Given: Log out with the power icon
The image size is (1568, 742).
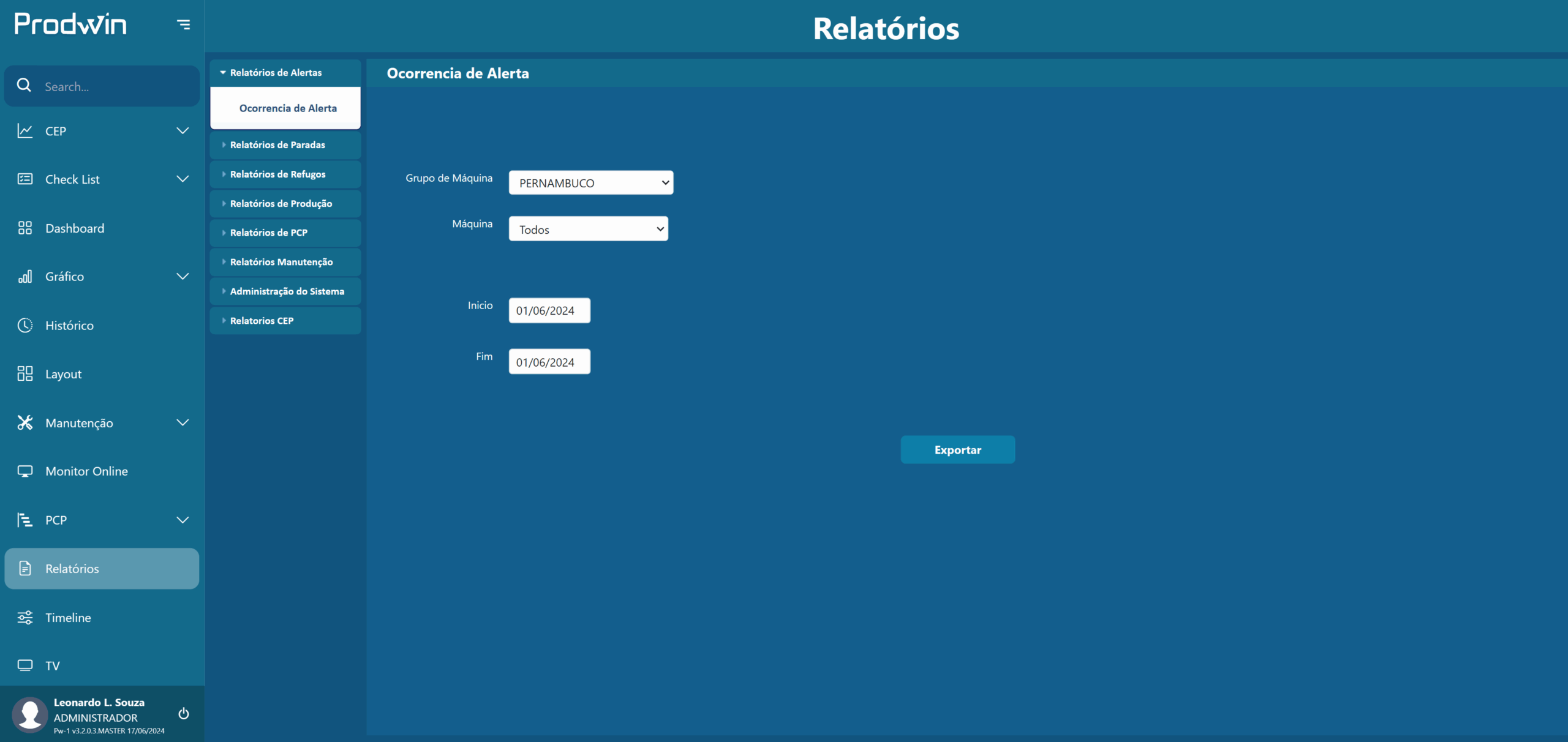Looking at the screenshot, I should [183, 714].
